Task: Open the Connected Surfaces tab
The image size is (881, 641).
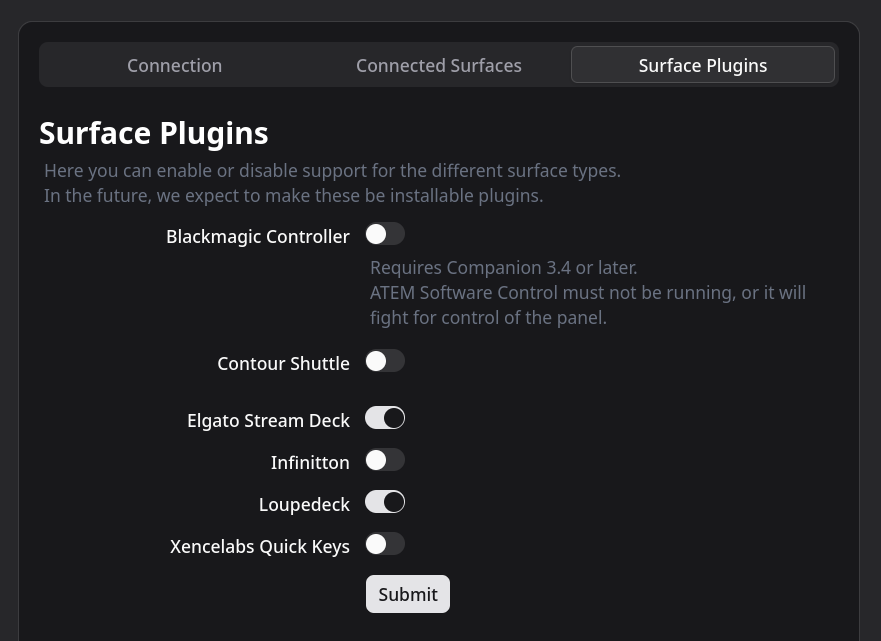Action: [438, 65]
